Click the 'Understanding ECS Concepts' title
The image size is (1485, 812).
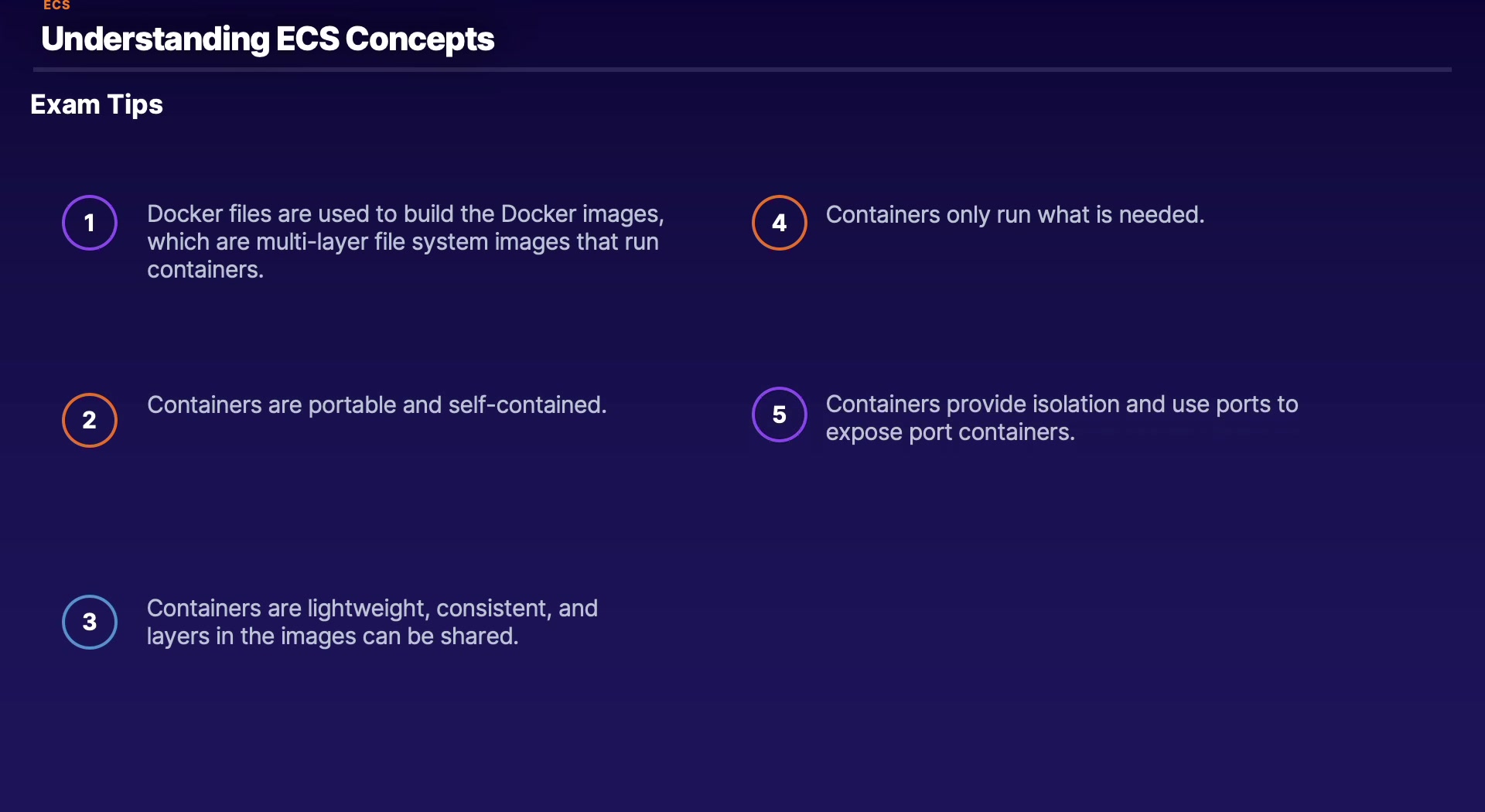(x=268, y=39)
